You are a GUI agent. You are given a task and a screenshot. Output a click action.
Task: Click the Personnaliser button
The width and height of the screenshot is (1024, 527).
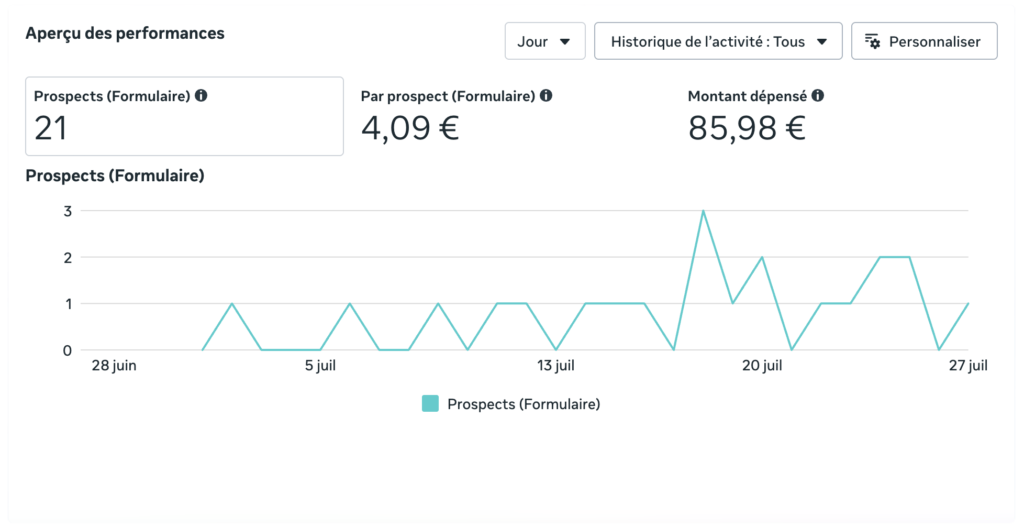point(924,41)
